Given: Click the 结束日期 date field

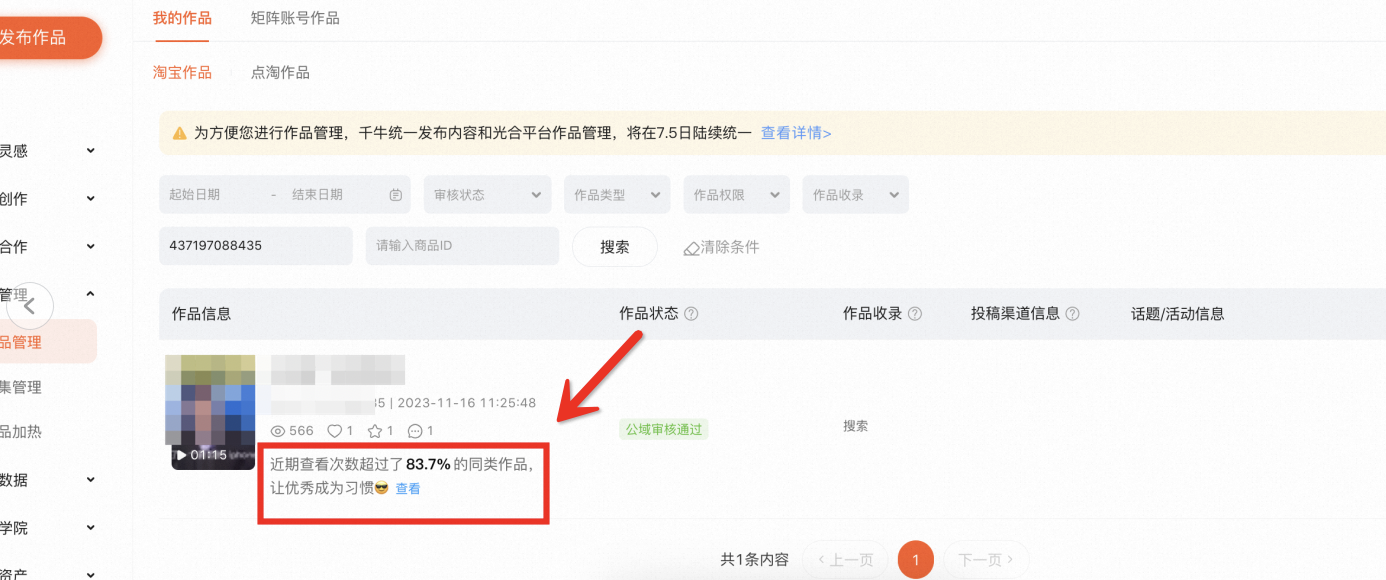Looking at the screenshot, I should tap(317, 195).
